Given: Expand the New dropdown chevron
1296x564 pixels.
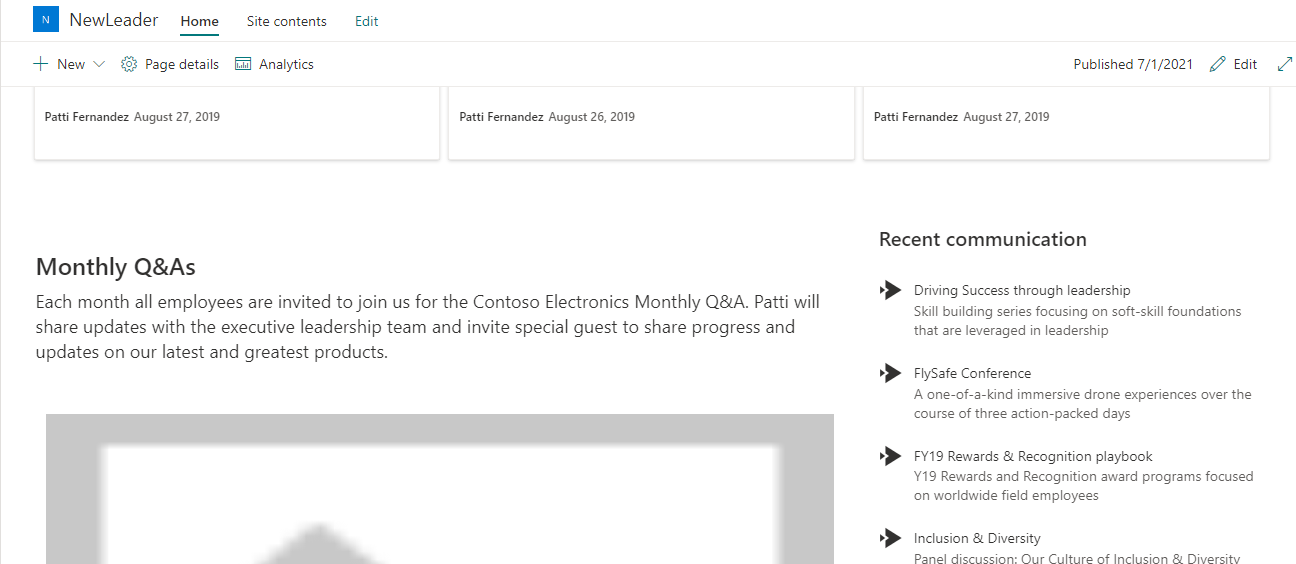Looking at the screenshot, I should pos(99,64).
